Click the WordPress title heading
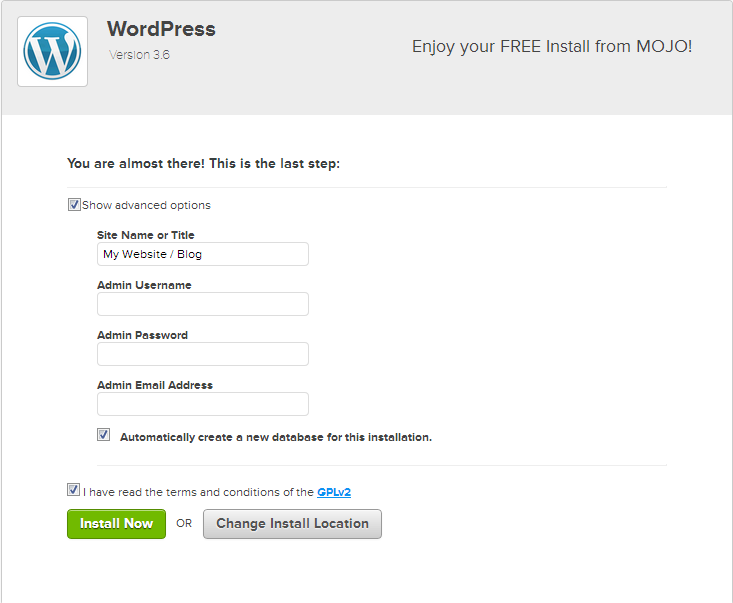This screenshot has height=603, width=733. [x=161, y=29]
